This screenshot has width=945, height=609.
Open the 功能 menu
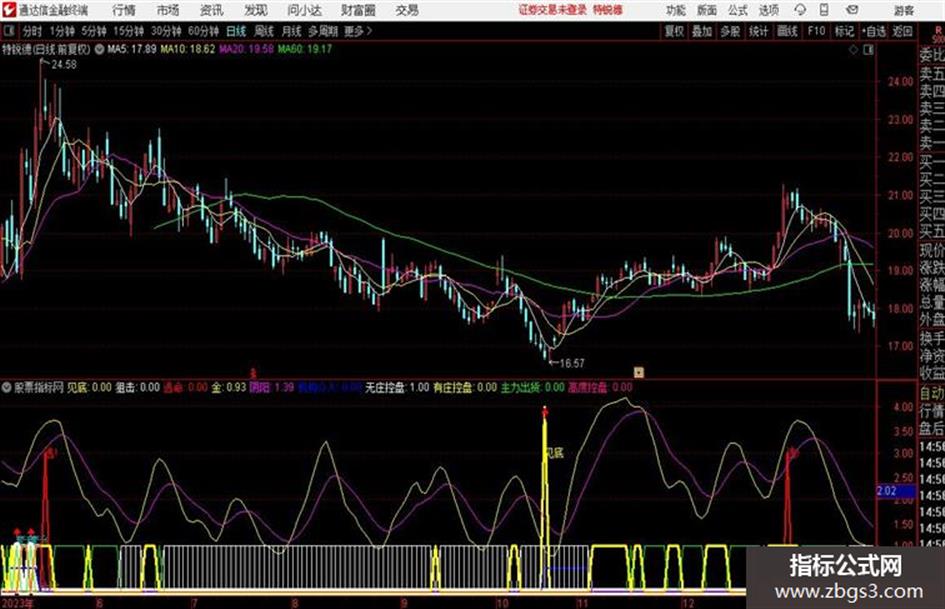point(676,10)
